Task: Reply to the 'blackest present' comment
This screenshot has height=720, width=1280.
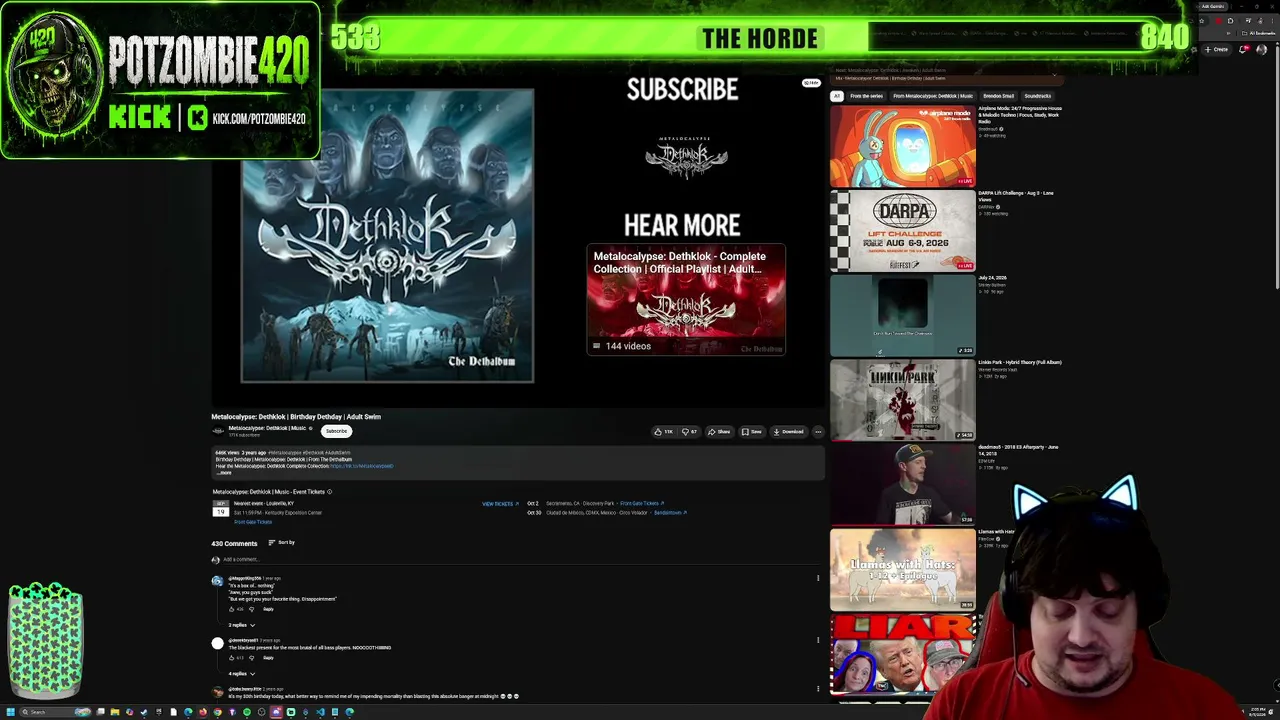Action: click(268, 658)
